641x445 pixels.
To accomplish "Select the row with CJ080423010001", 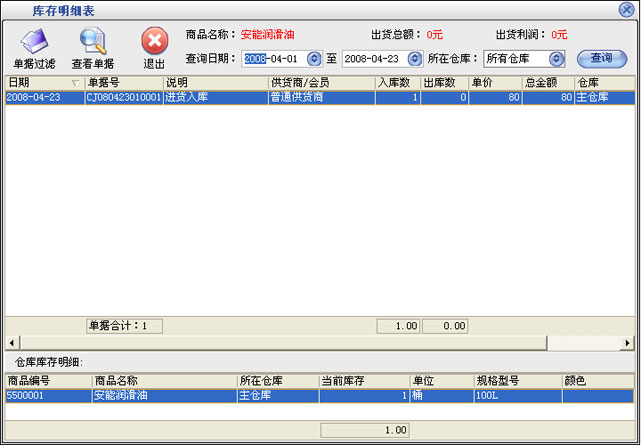I will (x=124, y=98).
